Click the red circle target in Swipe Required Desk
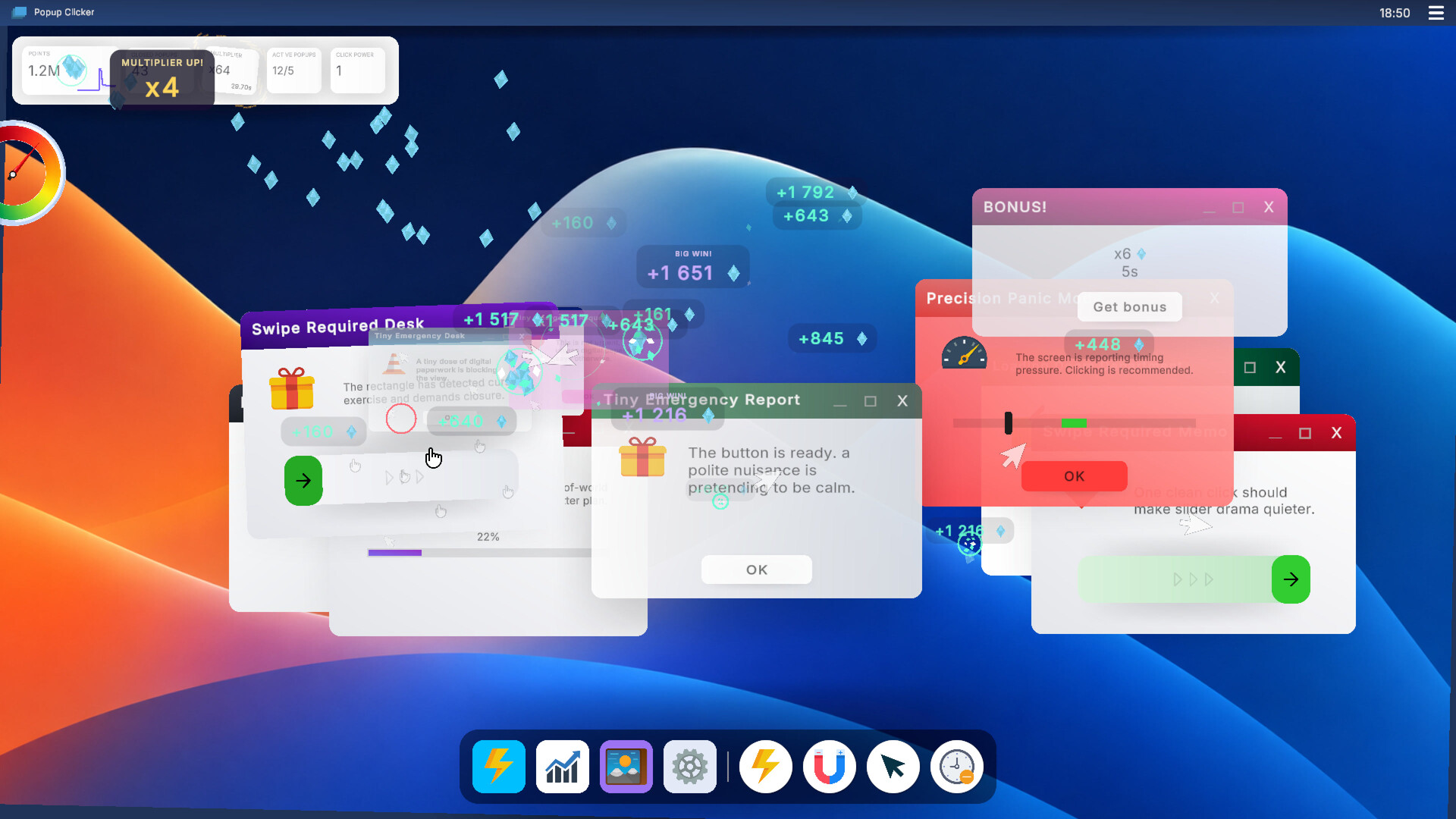The width and height of the screenshot is (1456, 819). pos(400,419)
